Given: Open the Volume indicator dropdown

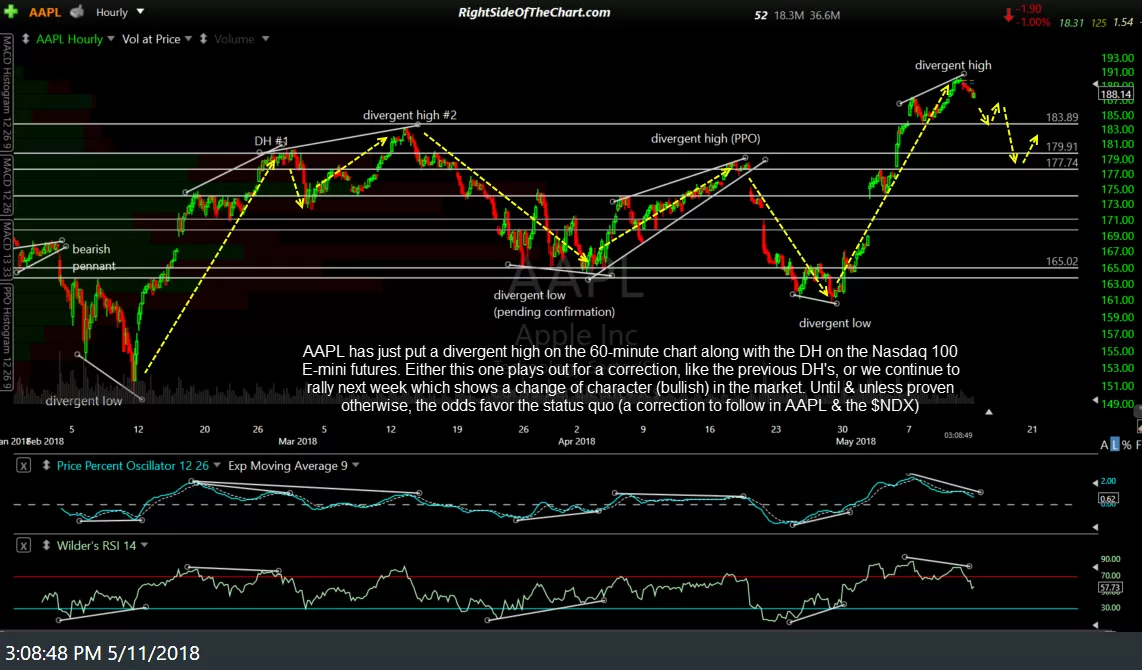Looking at the screenshot, I should pyautogui.click(x=265, y=39).
